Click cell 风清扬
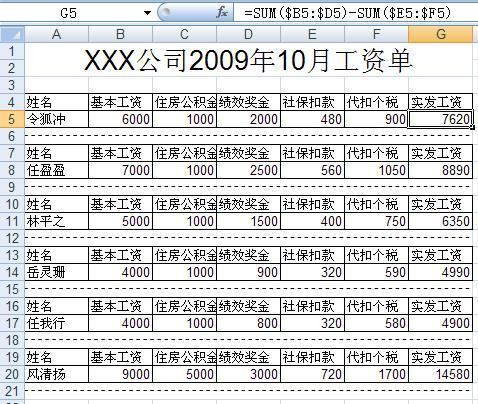 pyautogui.click(x=57, y=374)
